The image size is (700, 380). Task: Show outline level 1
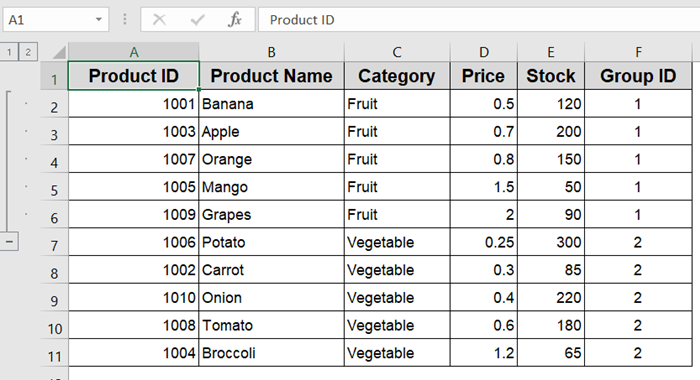point(9,52)
